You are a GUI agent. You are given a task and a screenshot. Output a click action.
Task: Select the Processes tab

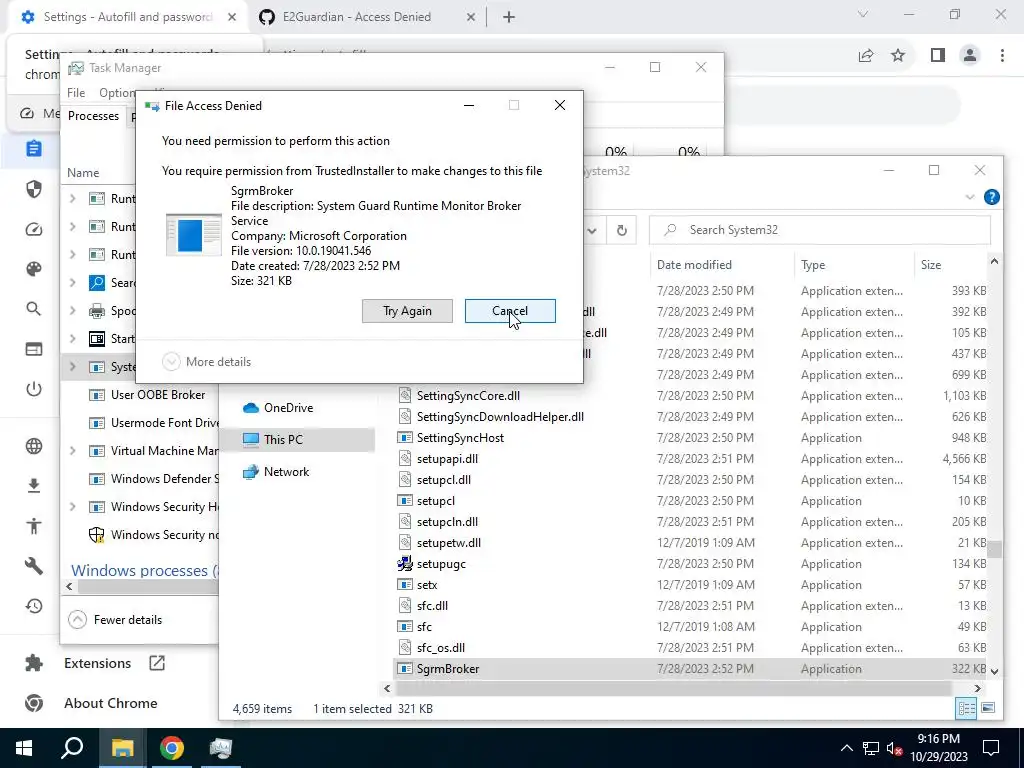click(93, 116)
